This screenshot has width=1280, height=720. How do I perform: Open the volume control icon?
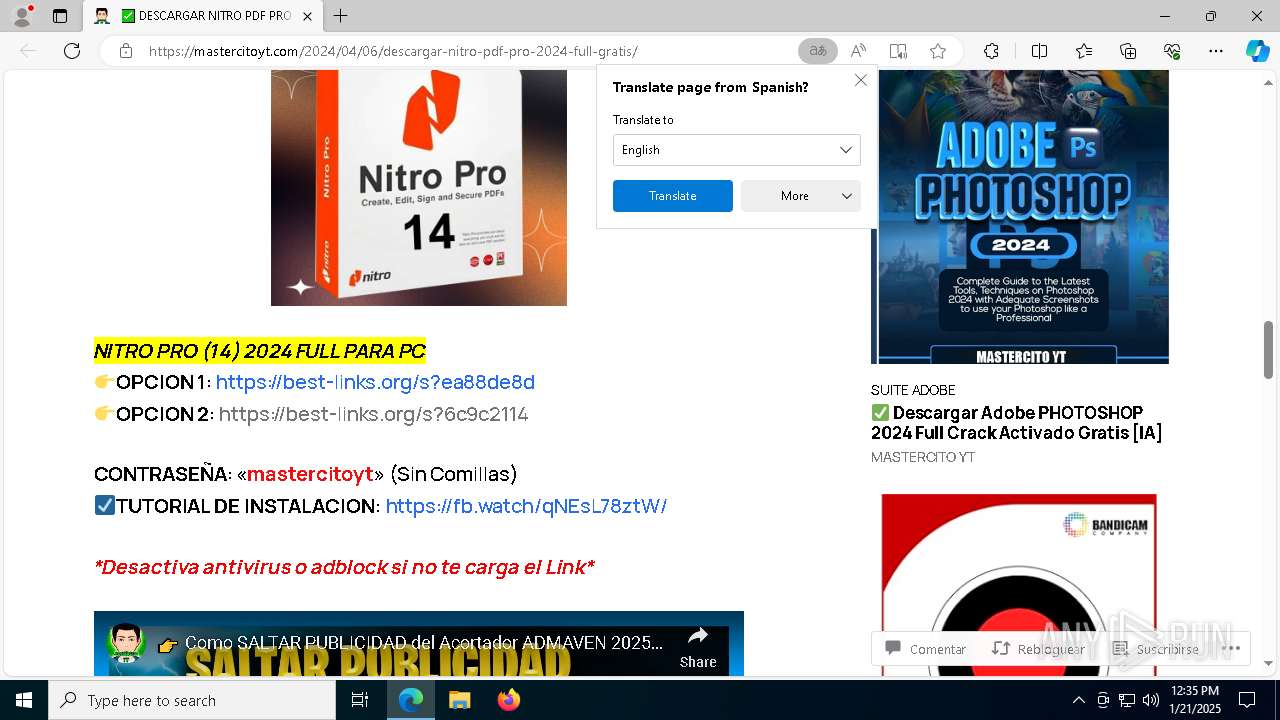point(1151,700)
